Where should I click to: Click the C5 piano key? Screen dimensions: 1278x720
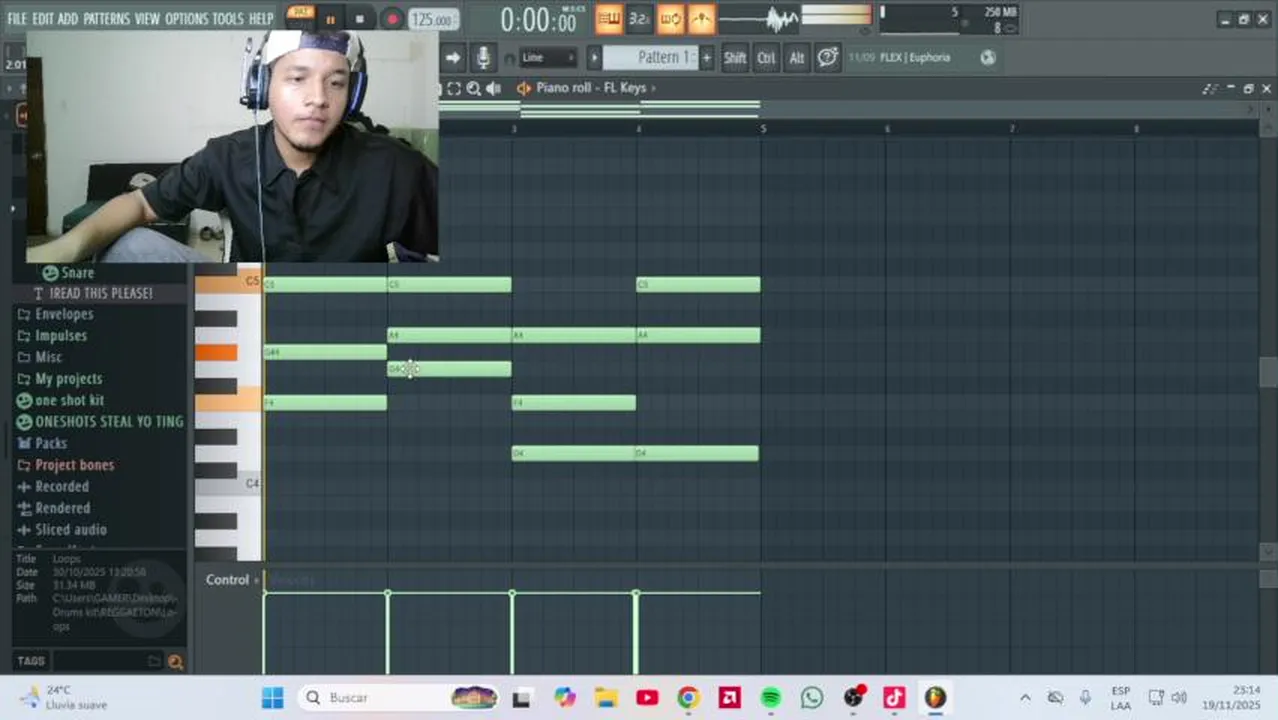[x=228, y=282]
